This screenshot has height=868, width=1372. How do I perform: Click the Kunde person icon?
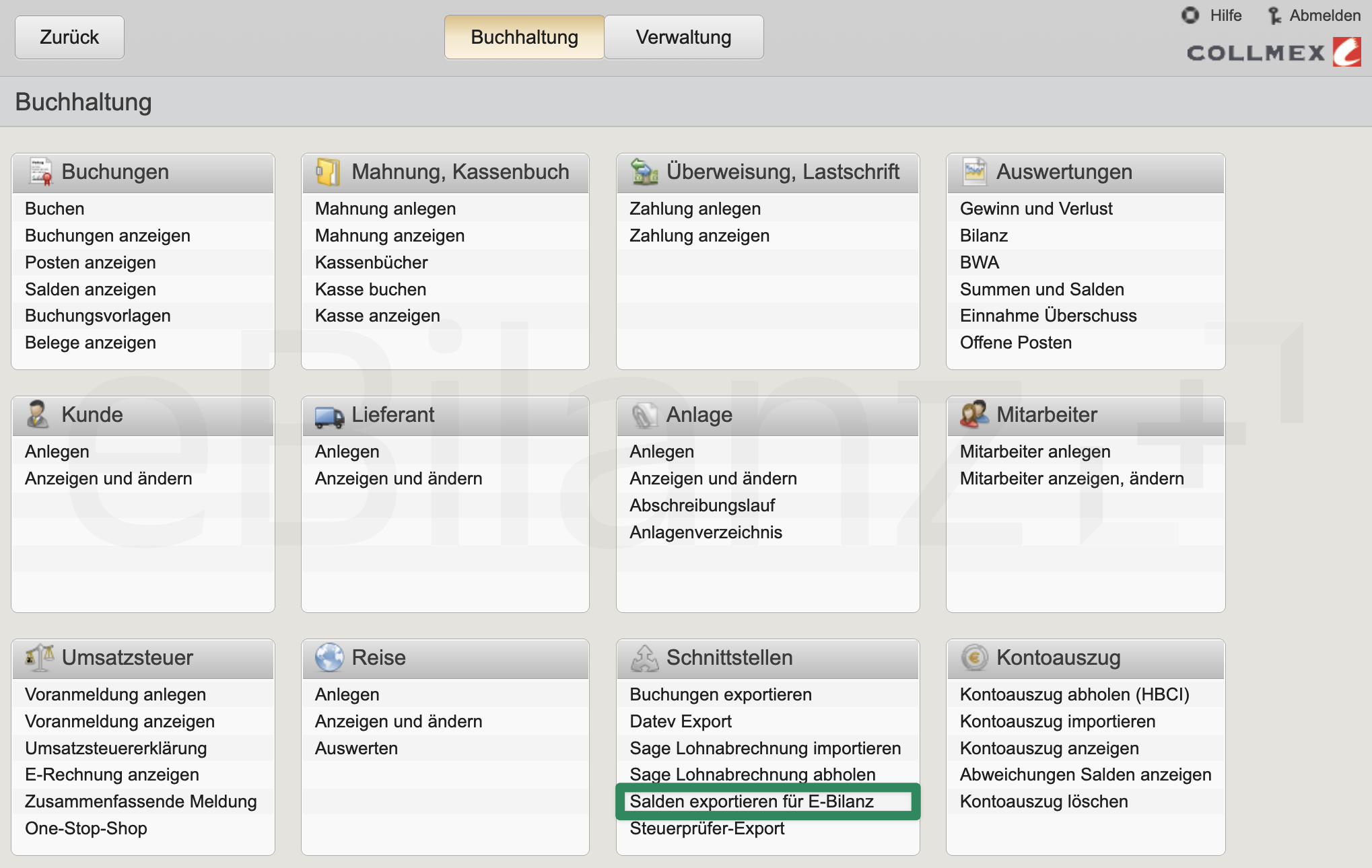coord(38,414)
